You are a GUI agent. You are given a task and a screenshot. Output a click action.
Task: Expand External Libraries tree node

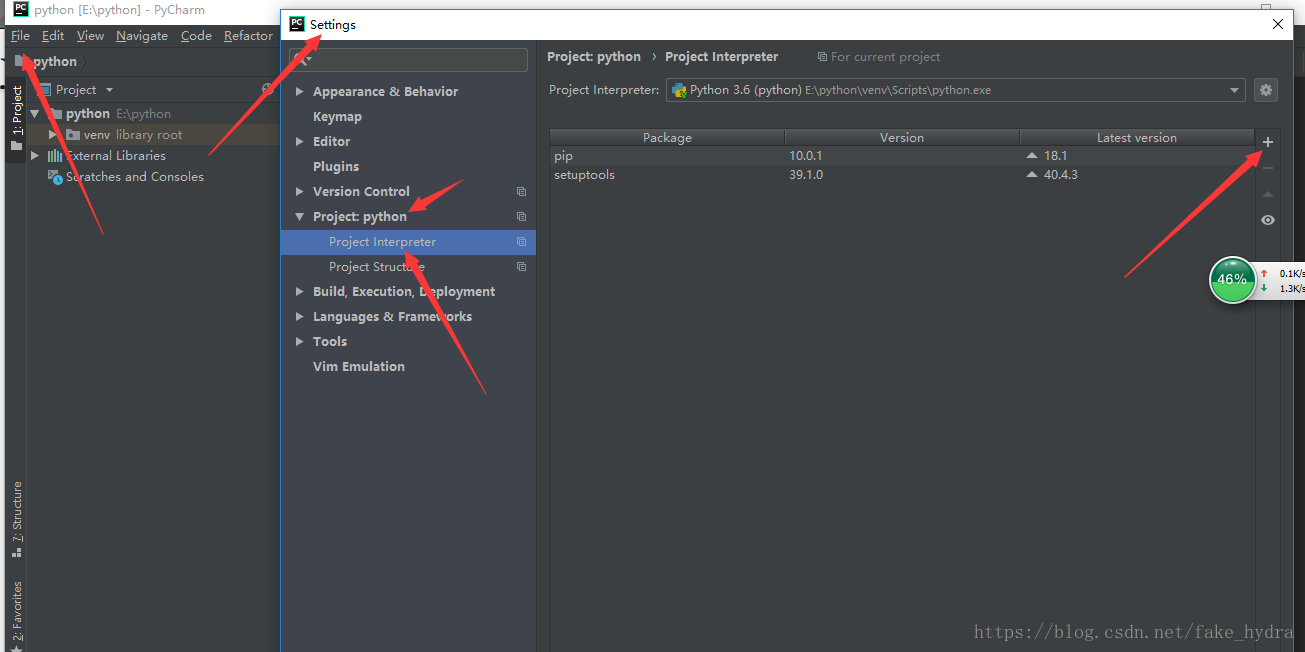(35, 155)
